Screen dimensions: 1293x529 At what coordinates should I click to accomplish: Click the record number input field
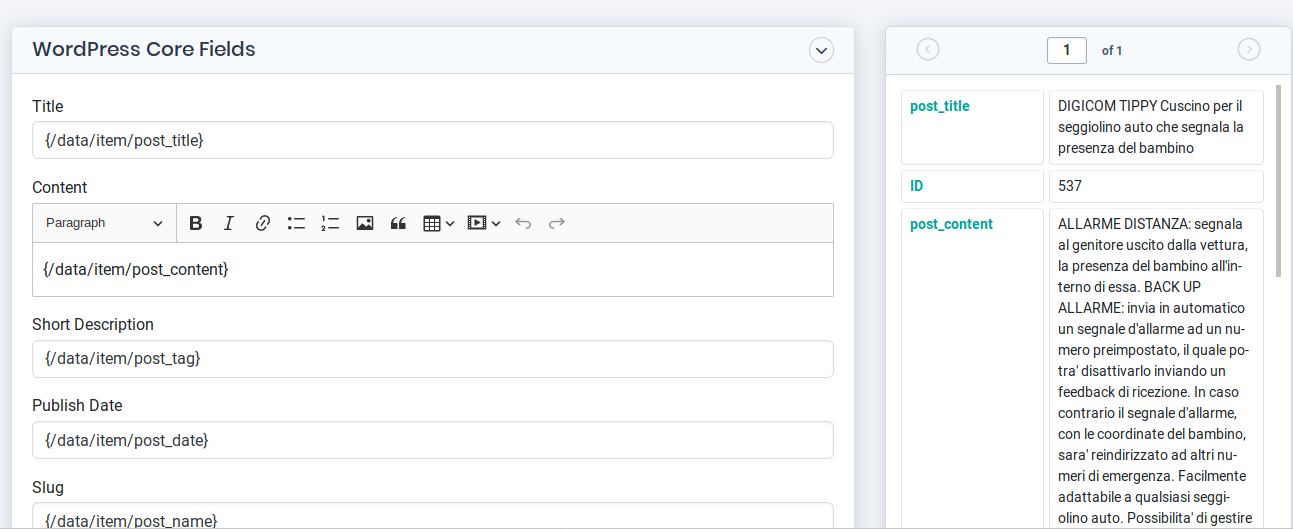point(1067,50)
